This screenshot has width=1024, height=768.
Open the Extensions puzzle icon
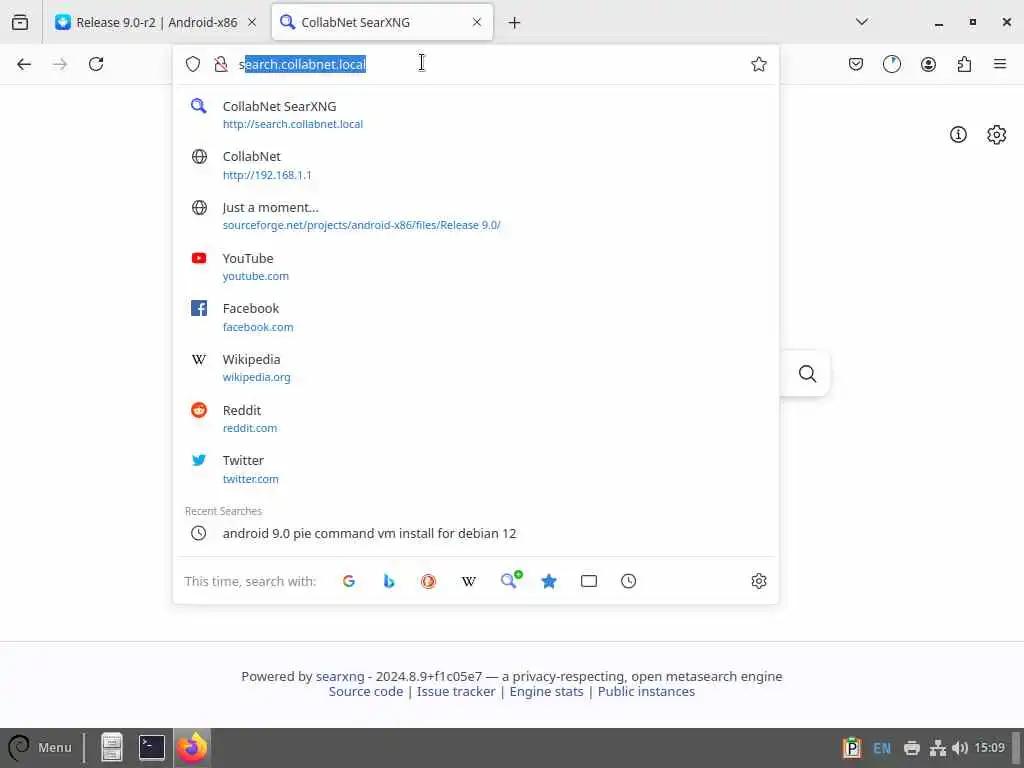pos(964,64)
